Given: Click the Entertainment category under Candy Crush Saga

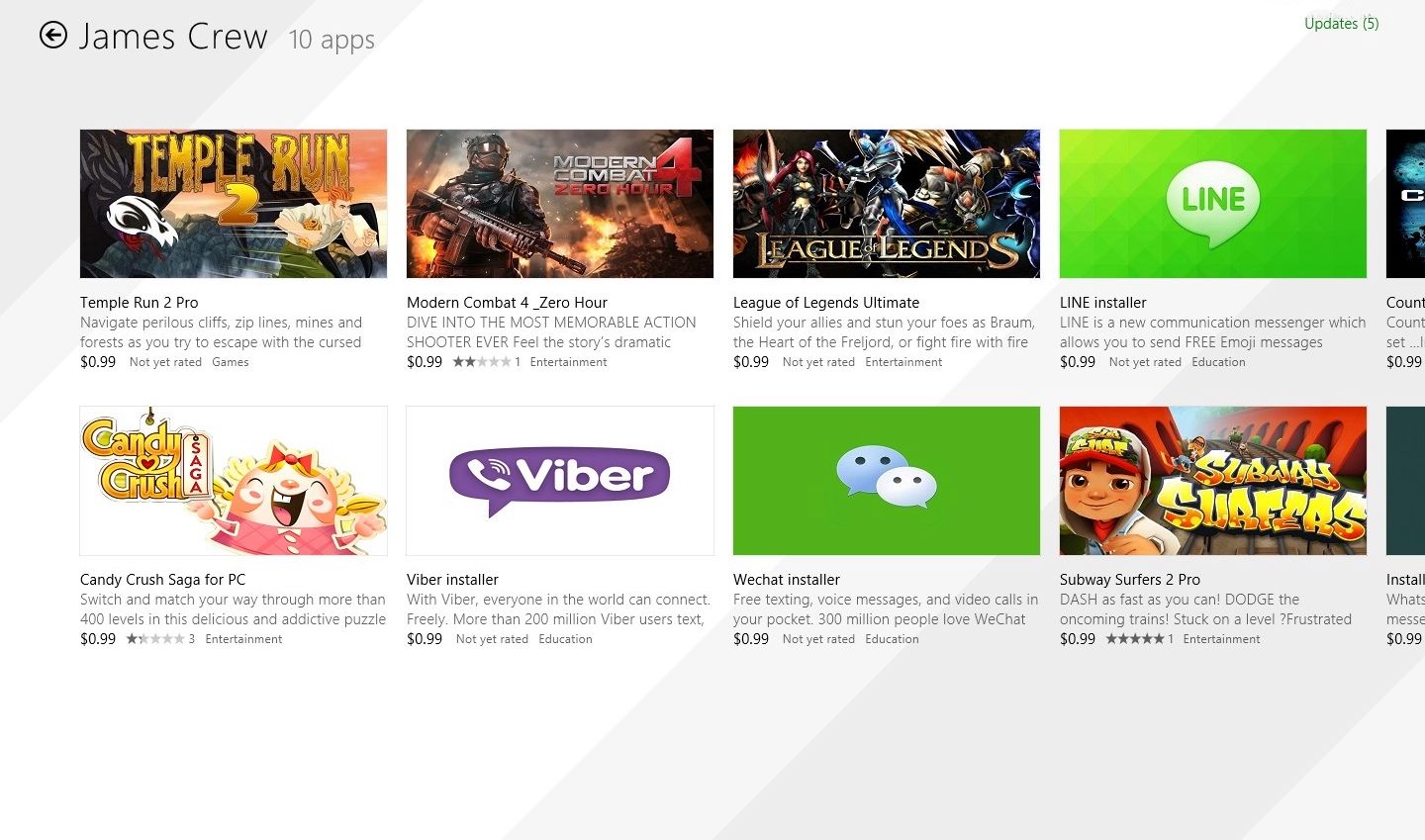Looking at the screenshot, I should click(243, 639).
